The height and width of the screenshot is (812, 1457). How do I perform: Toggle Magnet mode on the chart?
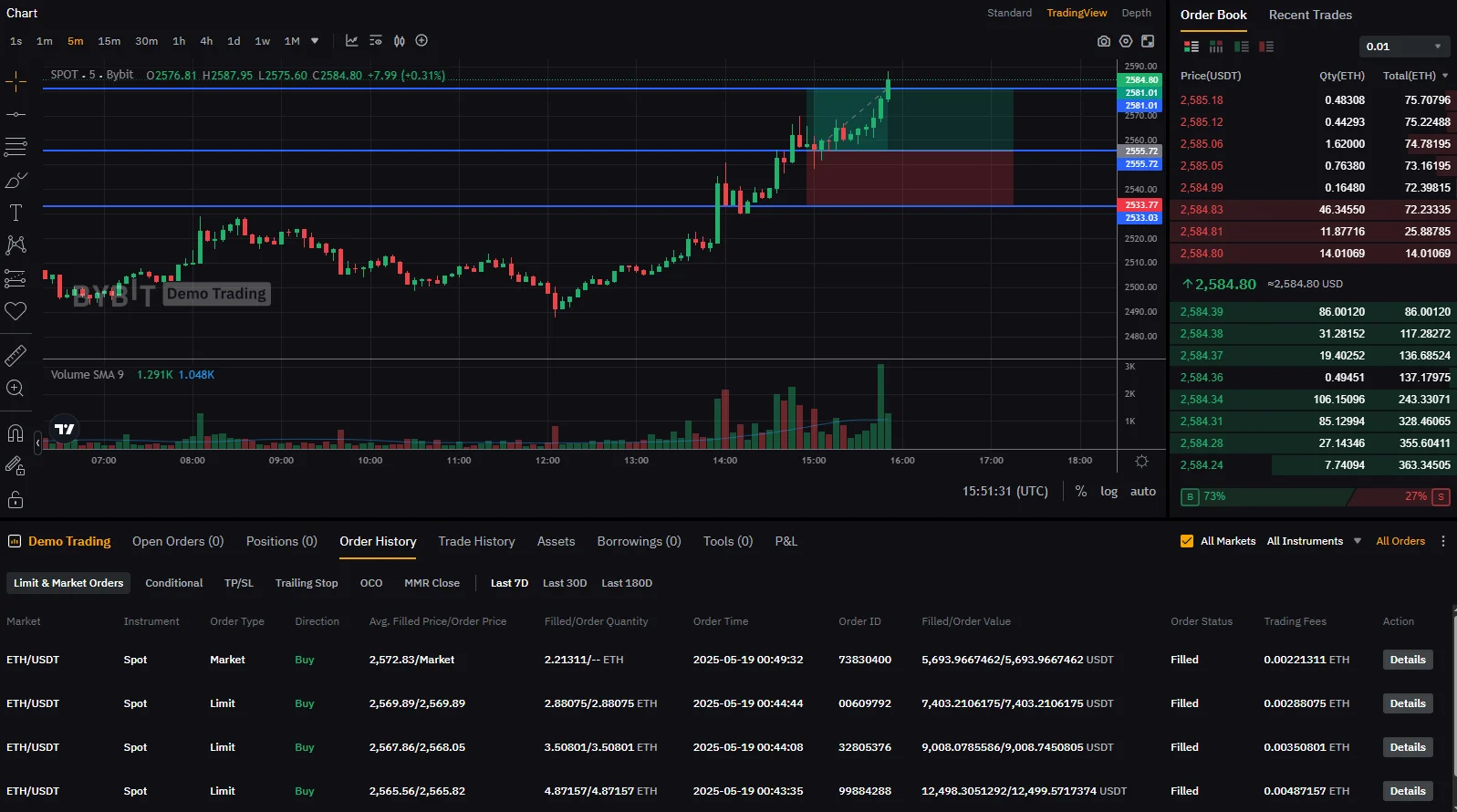(x=16, y=433)
